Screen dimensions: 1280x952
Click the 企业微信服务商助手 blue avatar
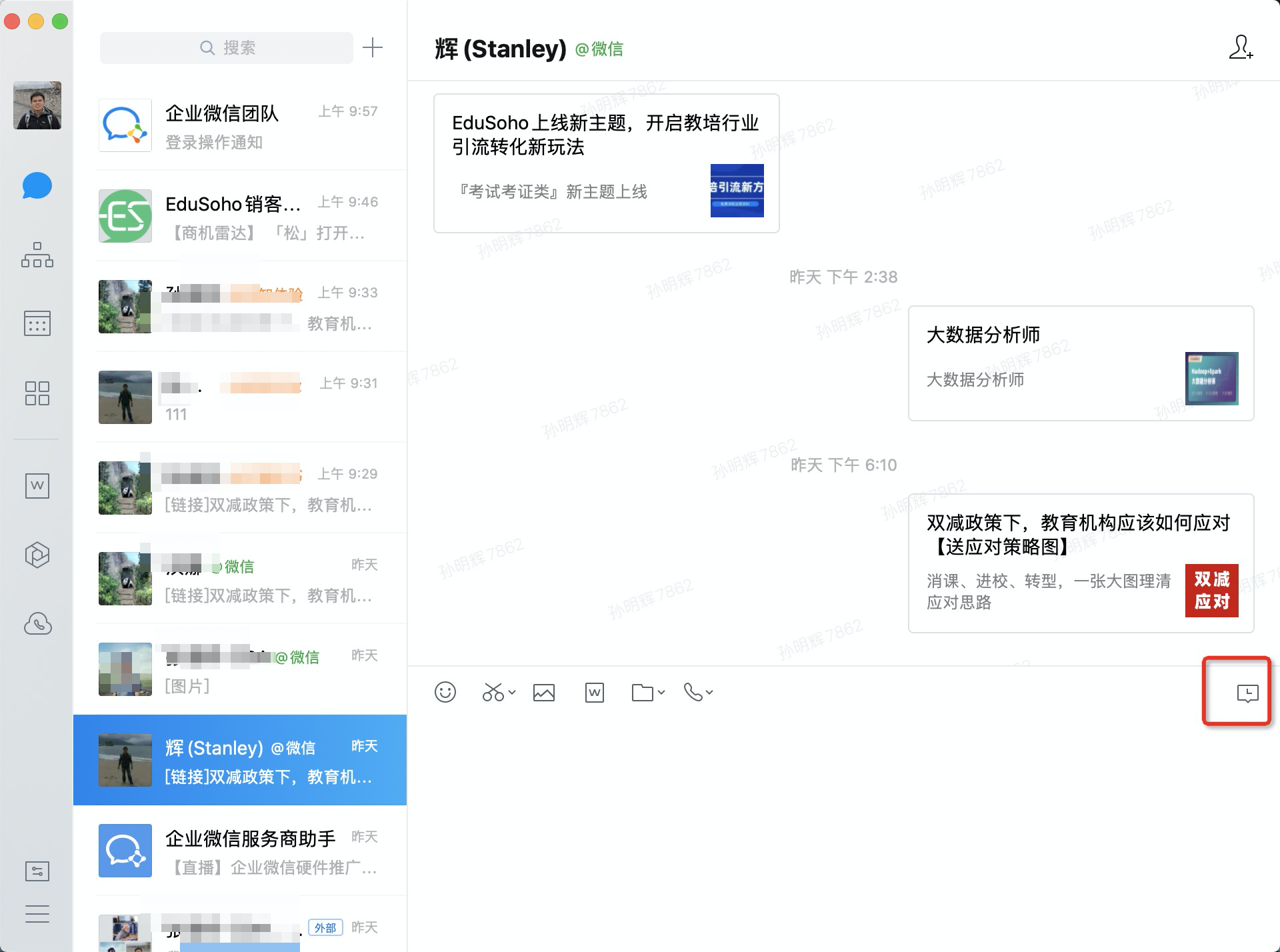tap(125, 851)
